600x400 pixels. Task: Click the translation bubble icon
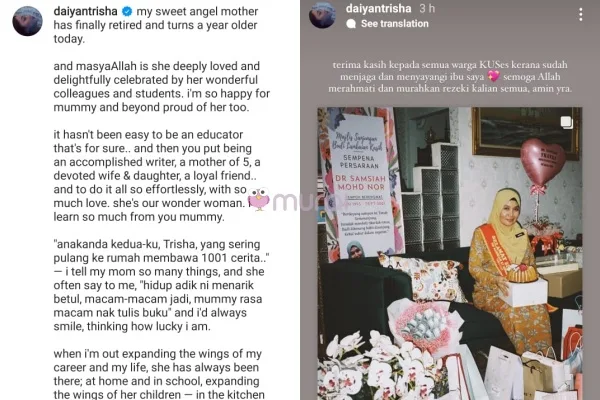pyautogui.click(x=351, y=24)
